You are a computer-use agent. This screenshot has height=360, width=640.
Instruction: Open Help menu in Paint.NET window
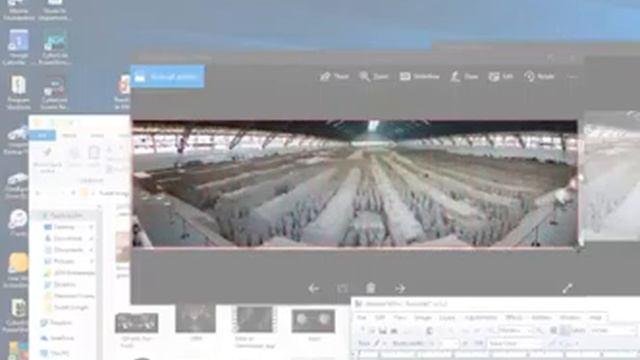click(596, 317)
